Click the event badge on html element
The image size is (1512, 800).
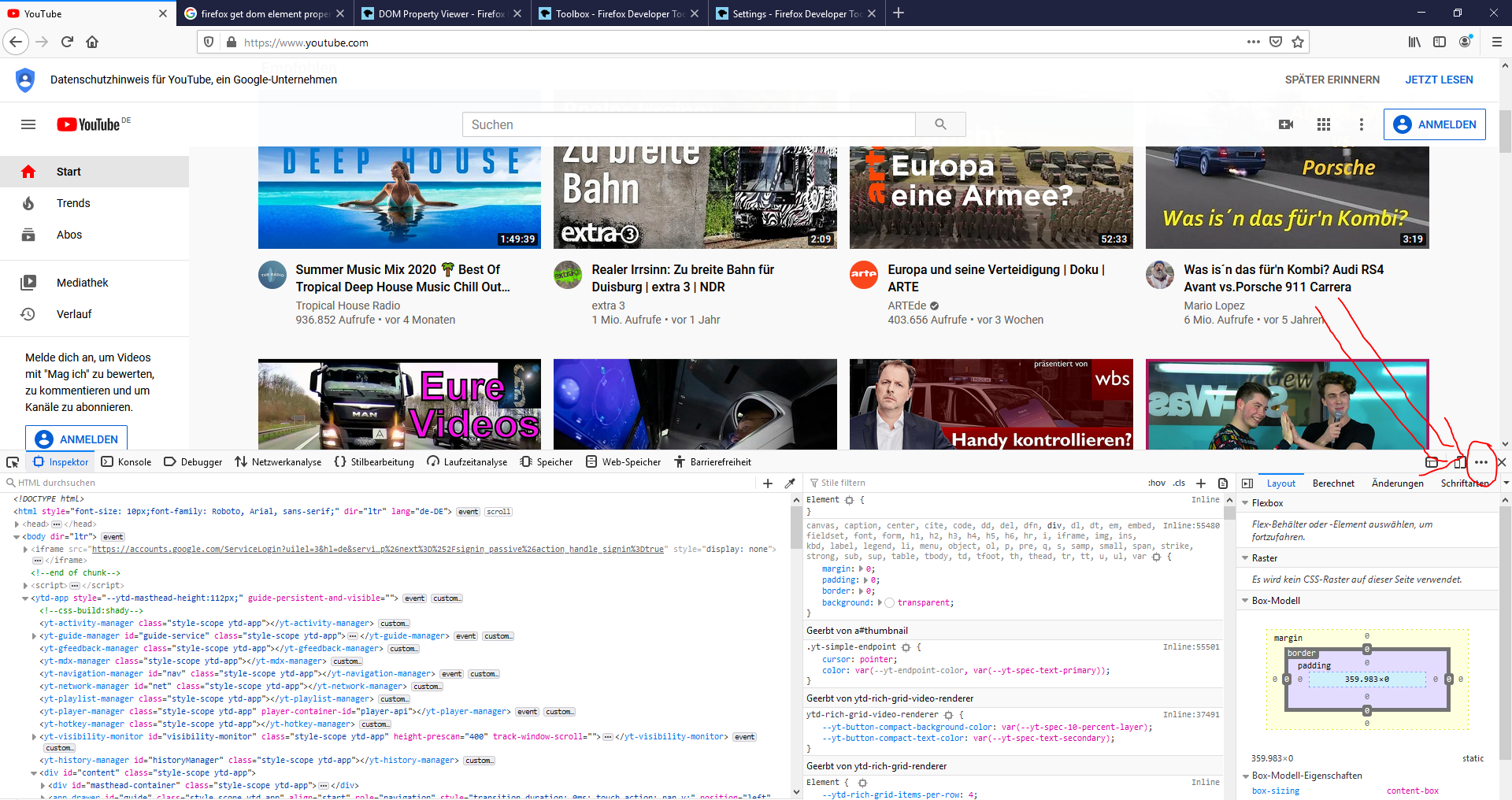tap(469, 512)
